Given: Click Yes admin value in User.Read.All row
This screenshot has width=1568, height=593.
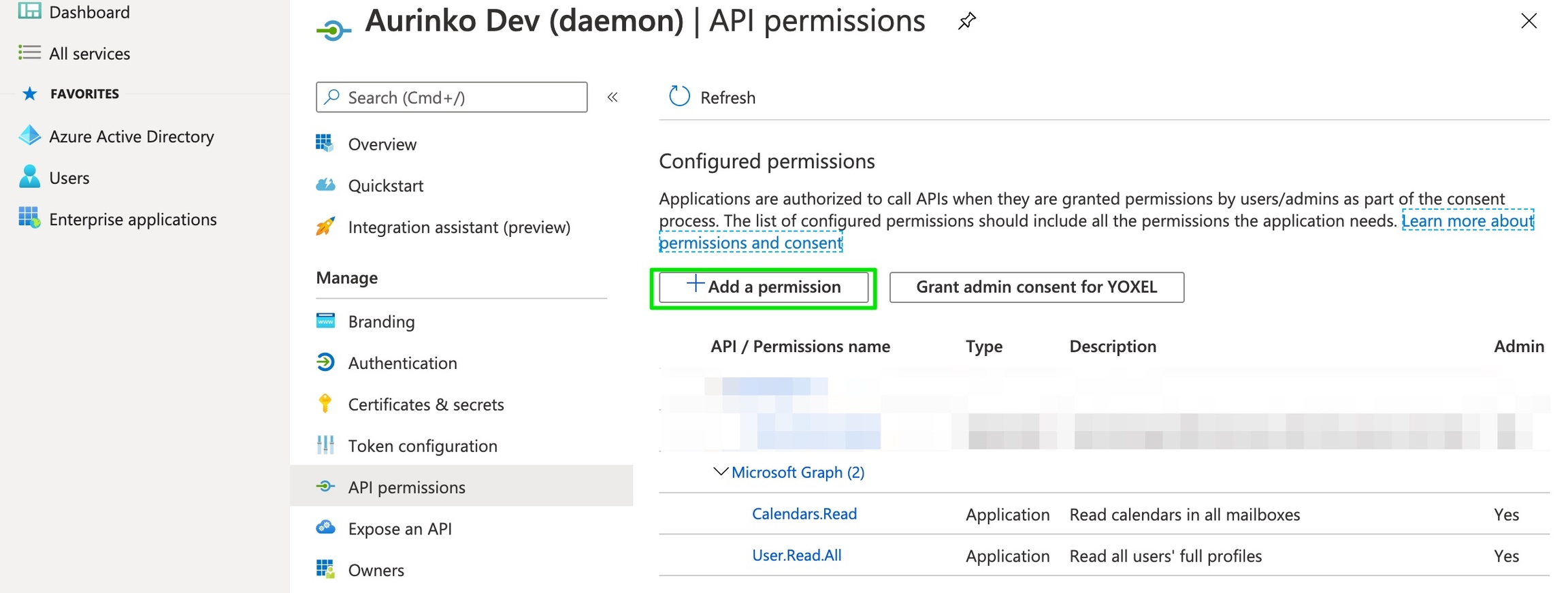Looking at the screenshot, I should (x=1506, y=556).
